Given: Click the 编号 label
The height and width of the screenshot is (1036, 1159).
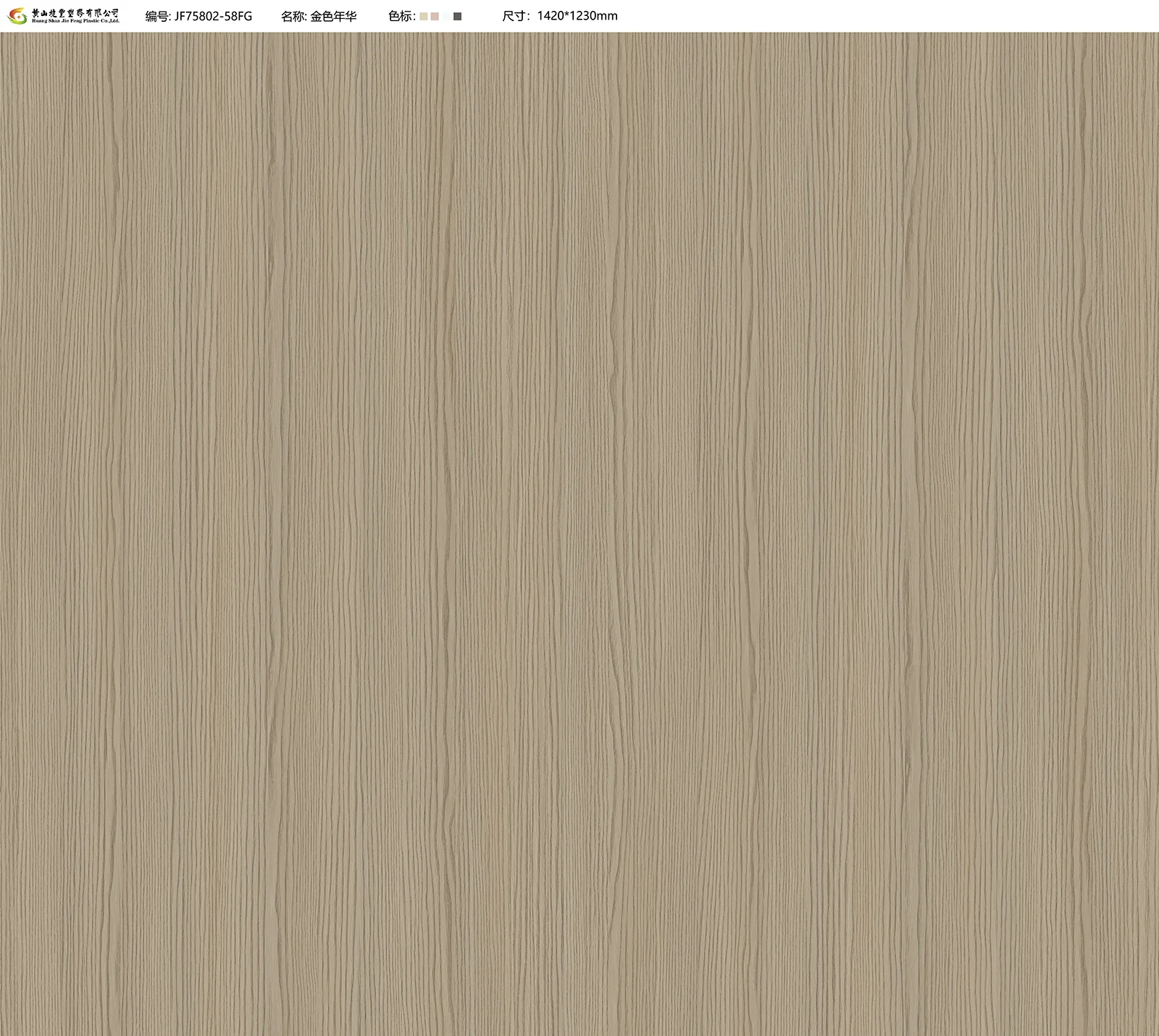Looking at the screenshot, I should pos(157,16).
